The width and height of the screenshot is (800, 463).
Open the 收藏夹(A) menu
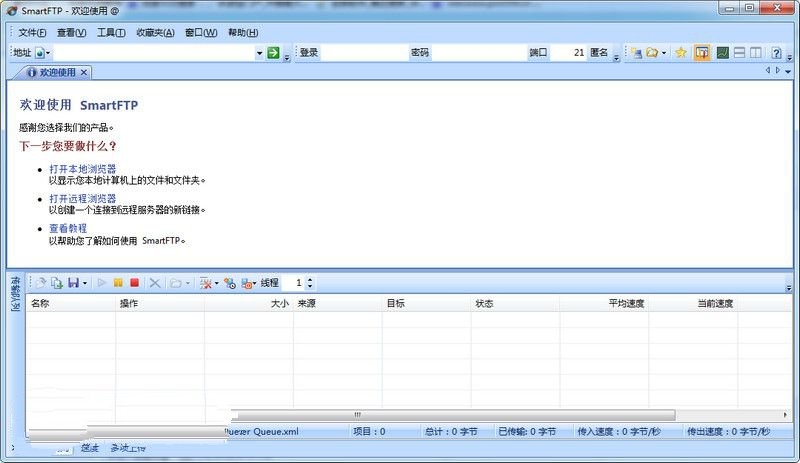[x=155, y=33]
